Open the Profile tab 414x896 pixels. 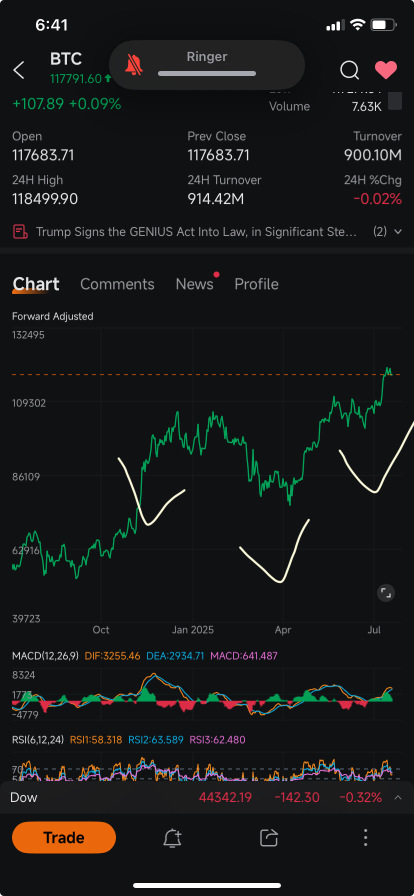pos(257,284)
